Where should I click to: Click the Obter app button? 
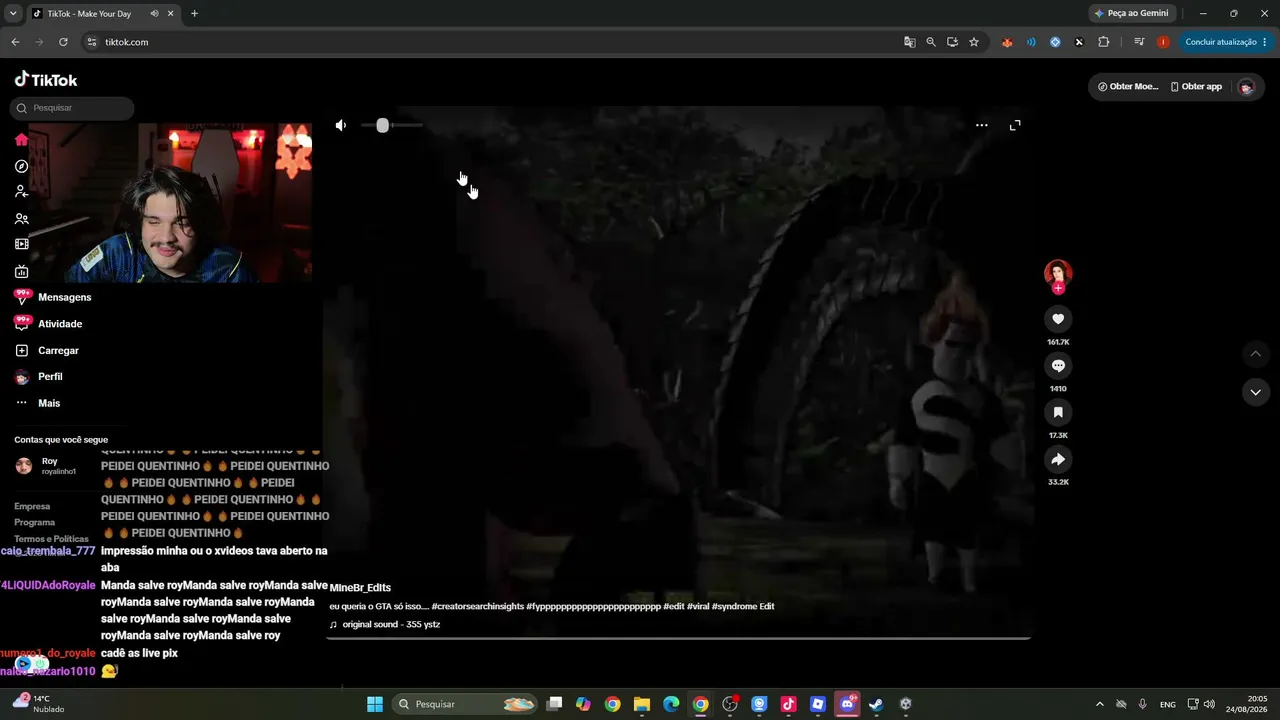pos(1196,87)
